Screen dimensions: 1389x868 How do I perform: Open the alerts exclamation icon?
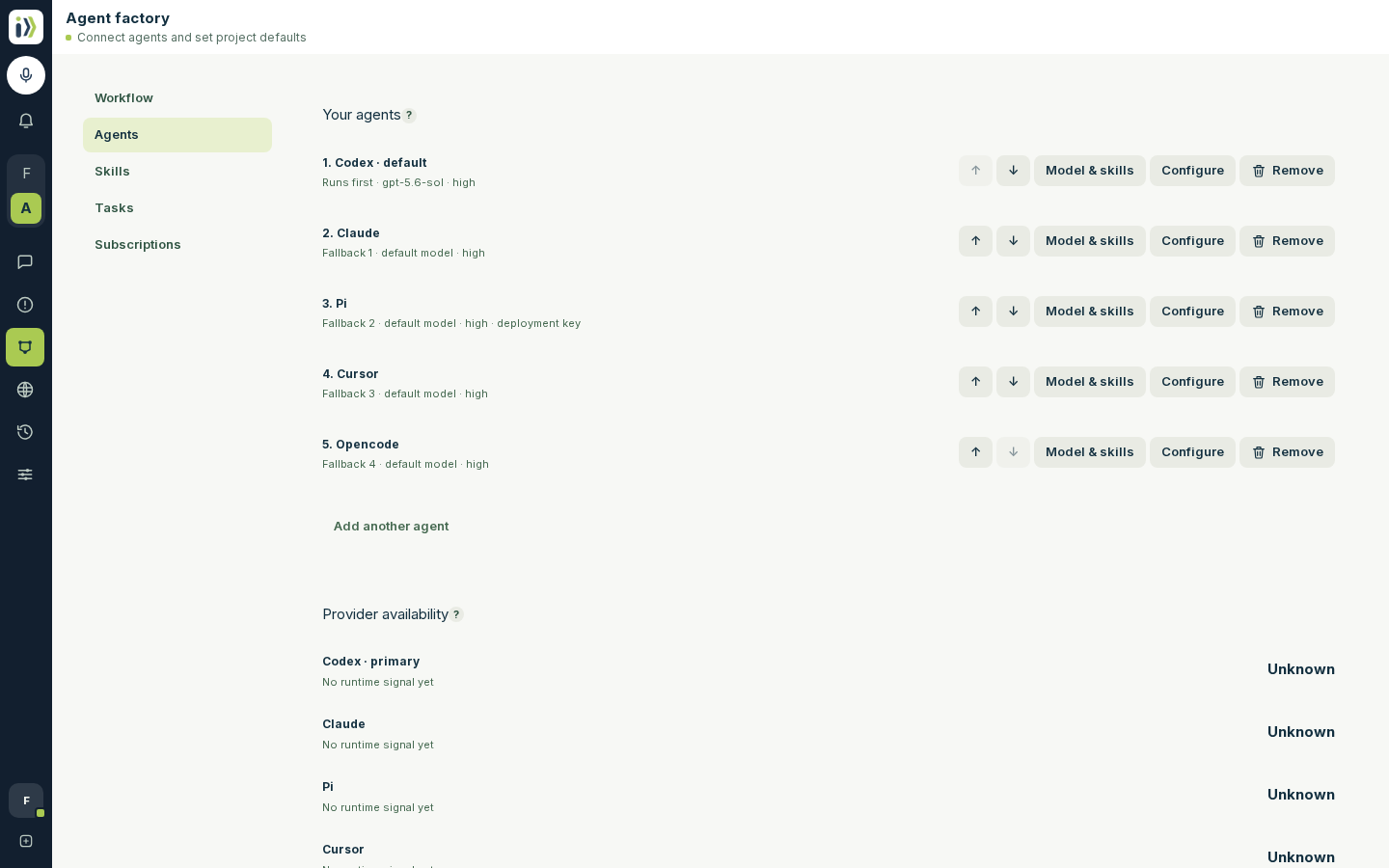(25, 305)
